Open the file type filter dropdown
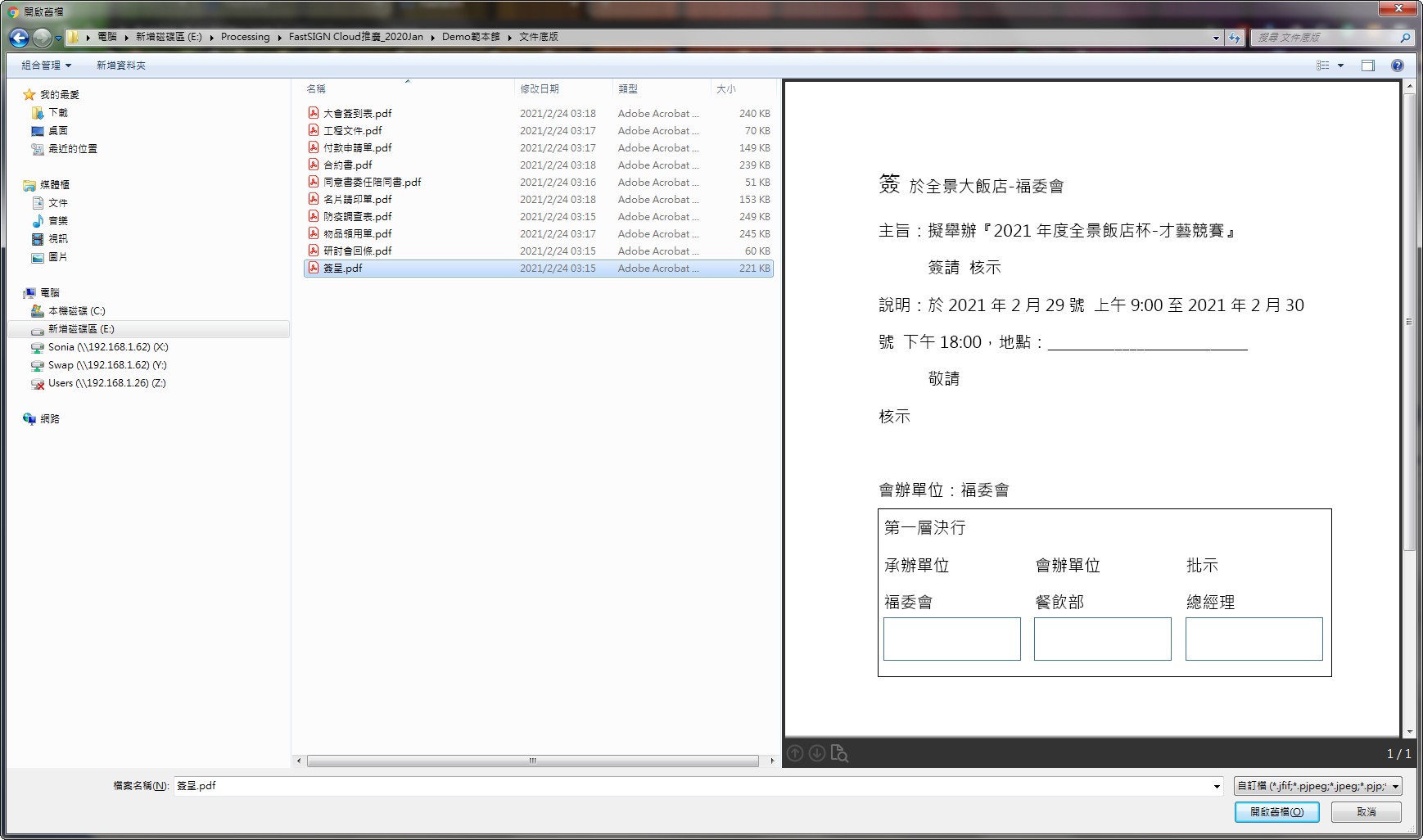 pos(1317,786)
